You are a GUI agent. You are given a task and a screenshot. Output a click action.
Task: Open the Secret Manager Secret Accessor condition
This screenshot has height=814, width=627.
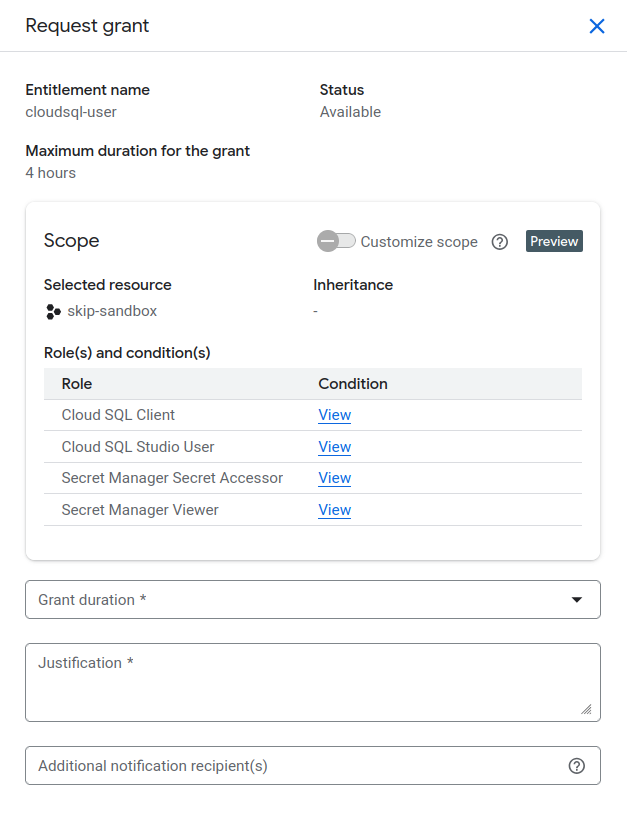334,478
